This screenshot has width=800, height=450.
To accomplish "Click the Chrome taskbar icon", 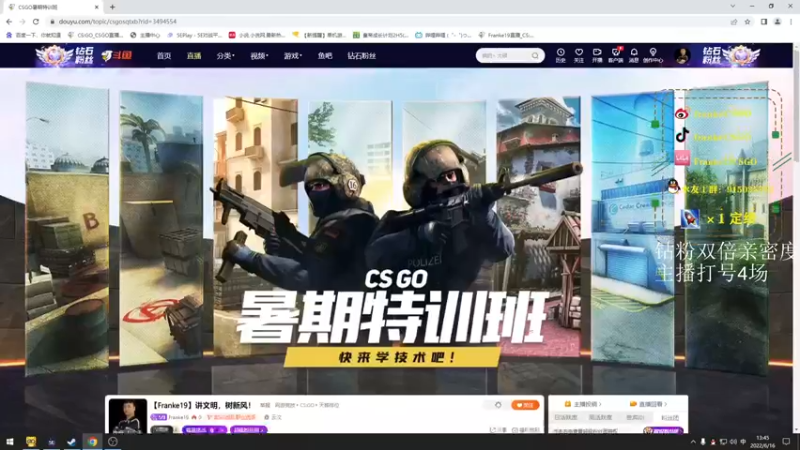I will point(92,442).
